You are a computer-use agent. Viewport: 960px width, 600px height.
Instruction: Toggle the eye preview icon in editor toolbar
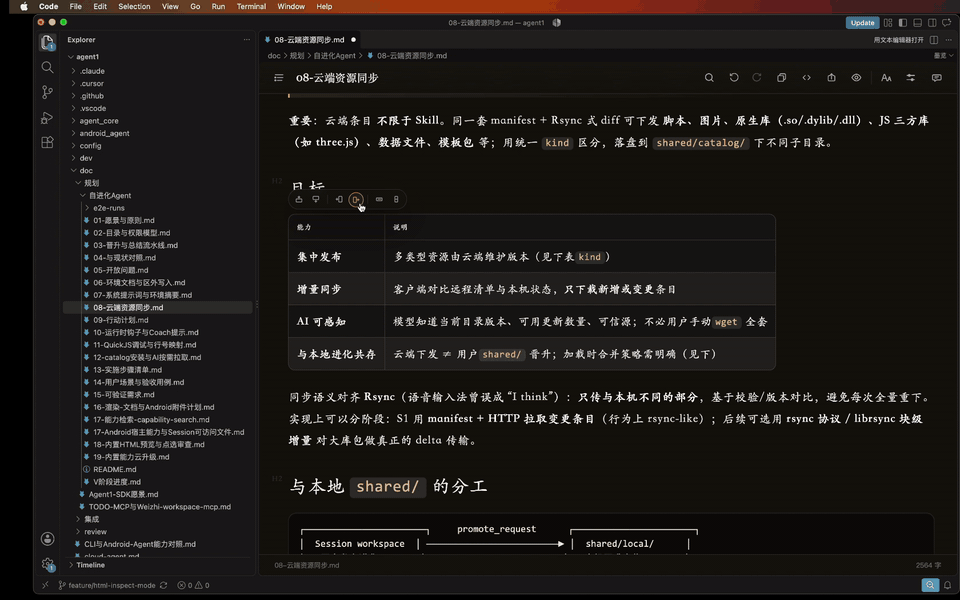[x=856, y=78]
